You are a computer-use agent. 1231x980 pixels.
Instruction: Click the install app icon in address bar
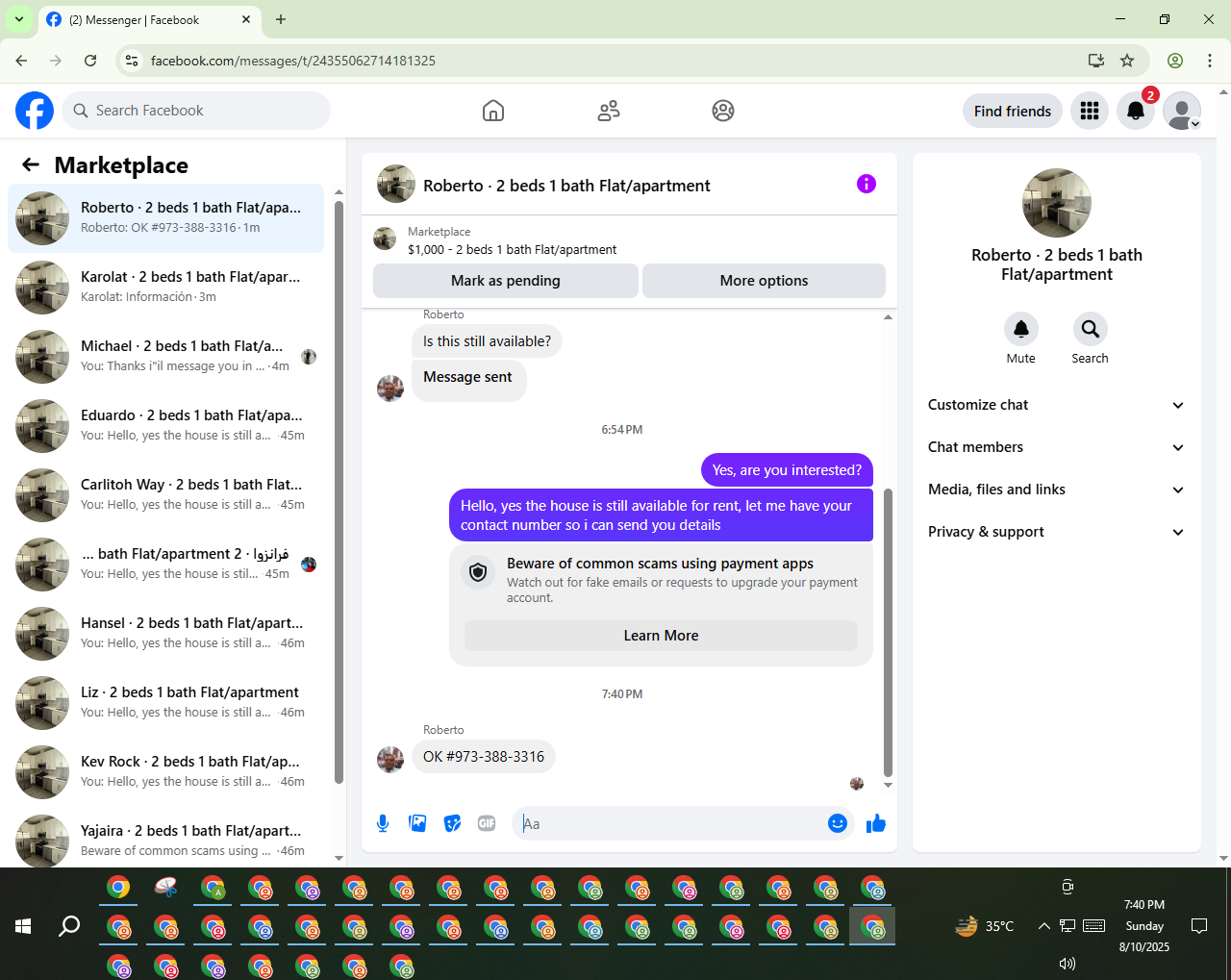tap(1096, 61)
